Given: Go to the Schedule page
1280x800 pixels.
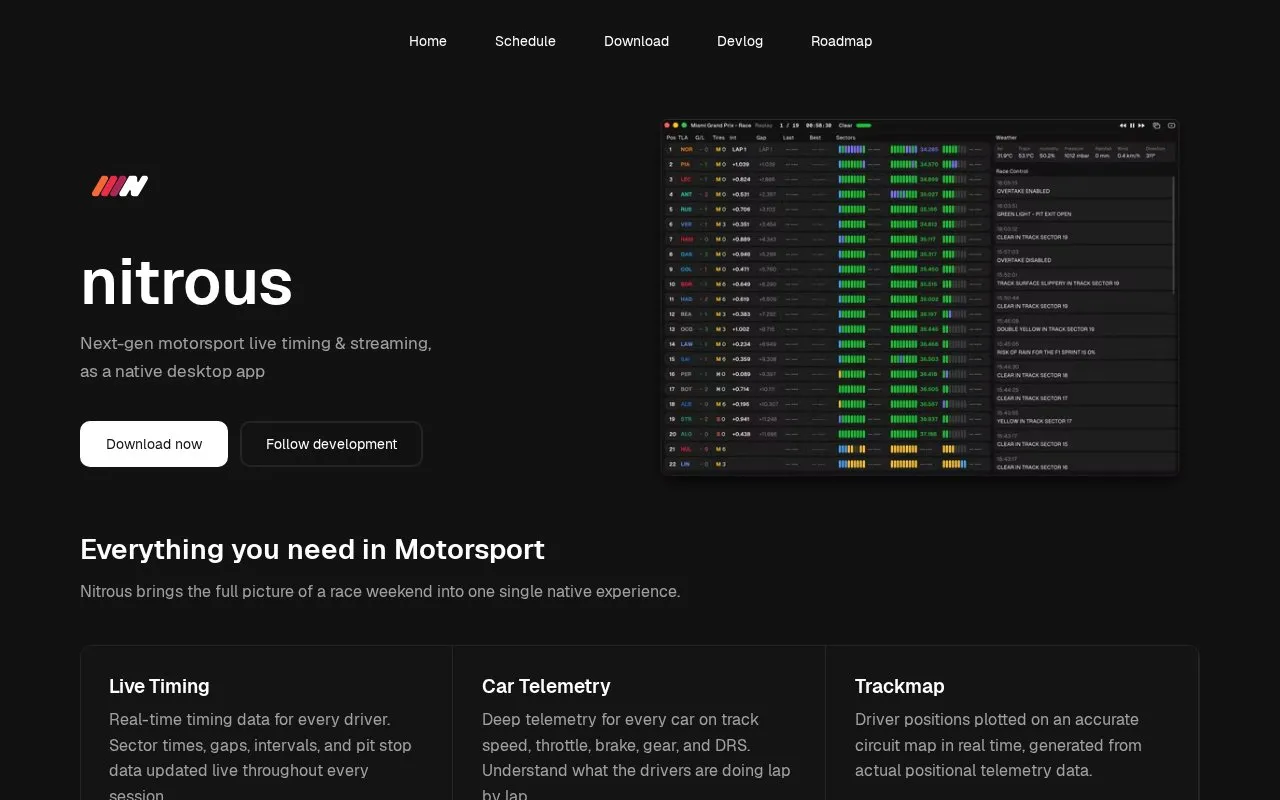Looking at the screenshot, I should pos(525,41).
